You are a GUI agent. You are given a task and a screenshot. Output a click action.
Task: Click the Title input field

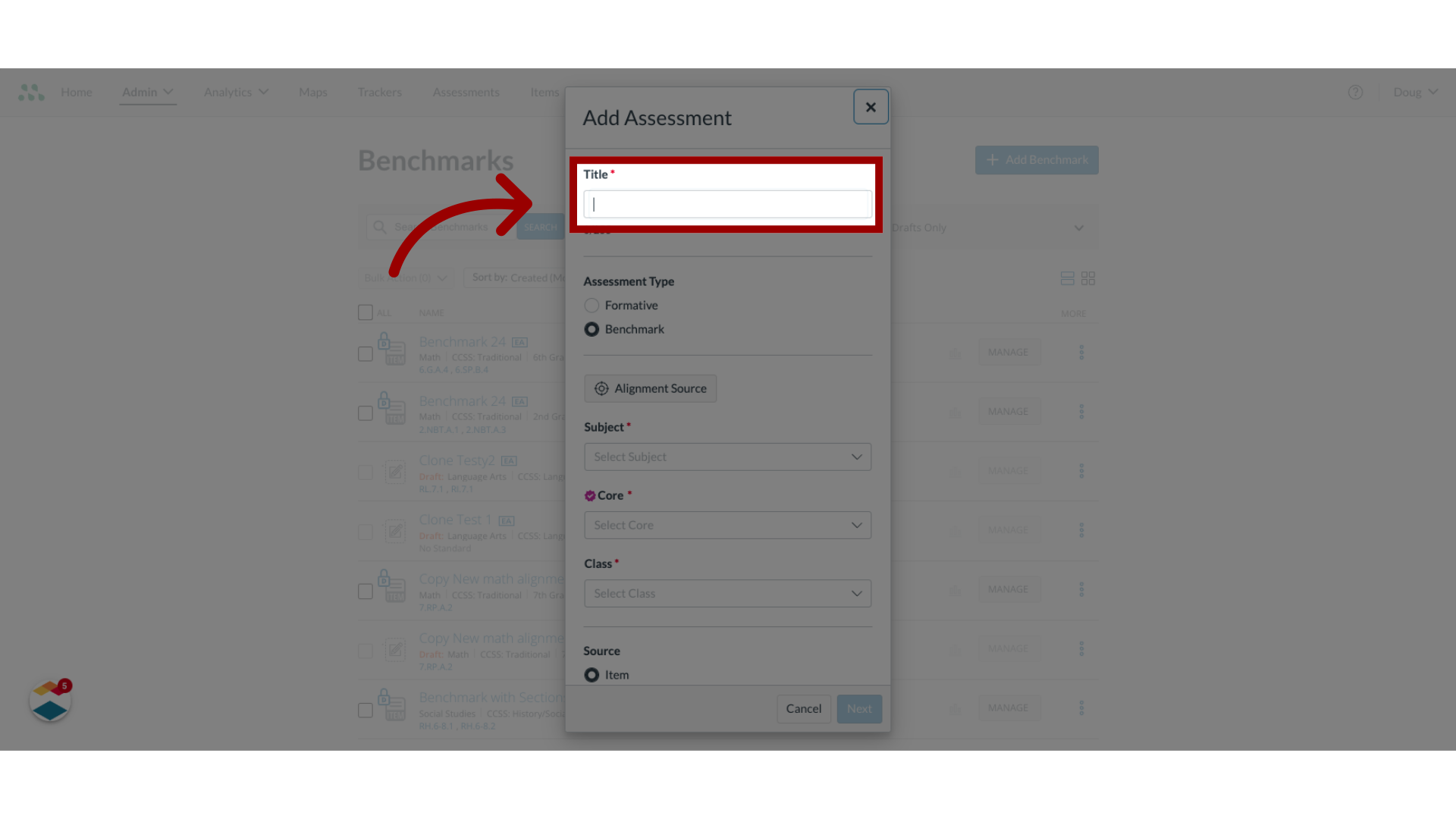727,204
